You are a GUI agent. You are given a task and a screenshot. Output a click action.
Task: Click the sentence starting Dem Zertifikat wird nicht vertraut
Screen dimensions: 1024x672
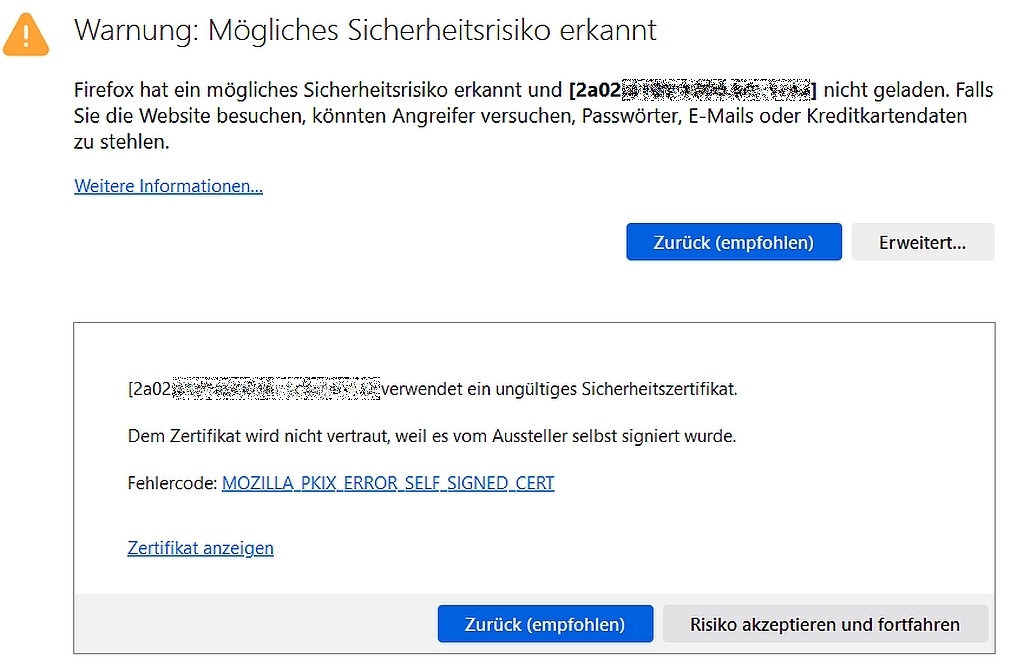tap(432, 436)
